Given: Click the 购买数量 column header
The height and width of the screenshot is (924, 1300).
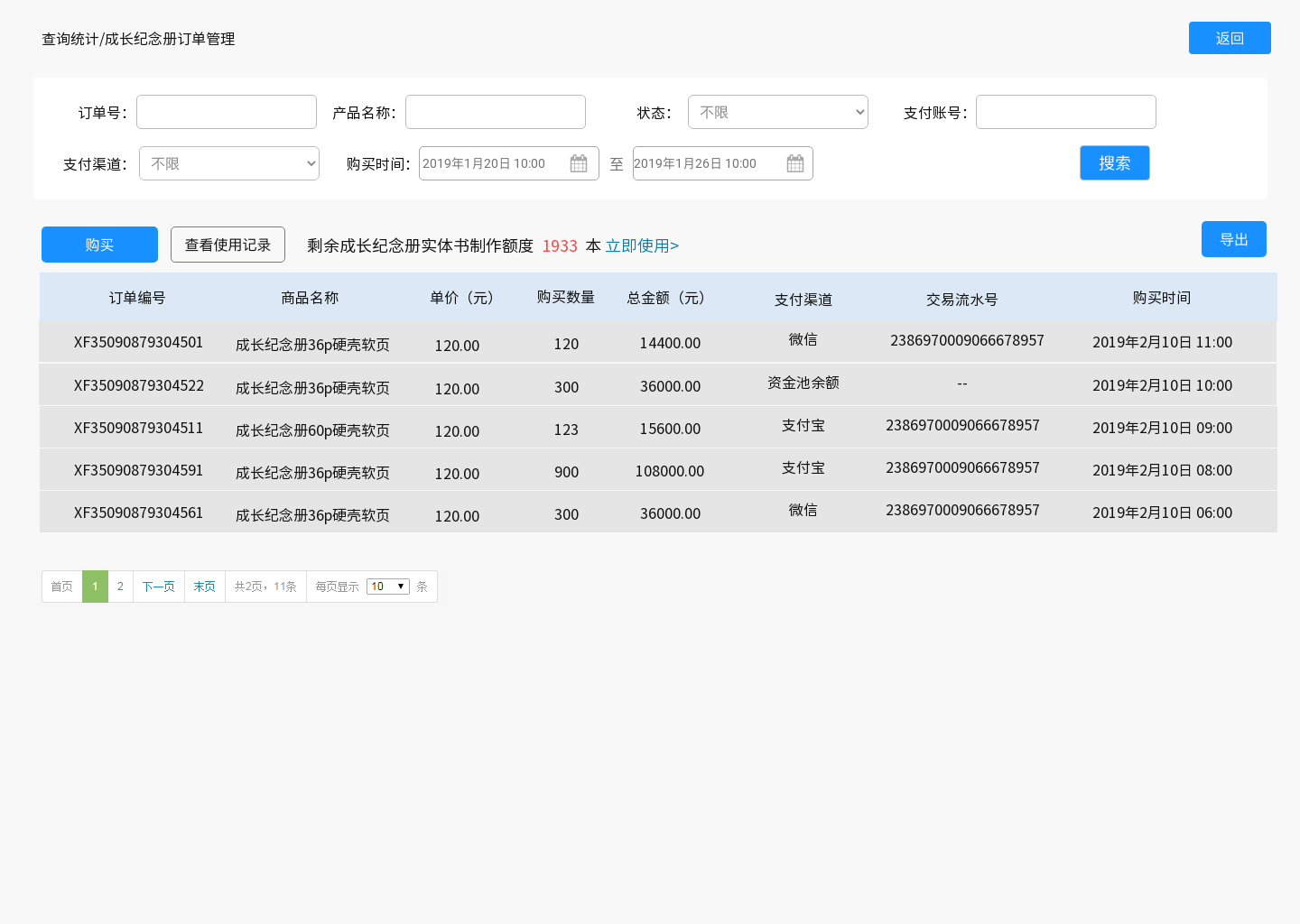Looking at the screenshot, I should point(566,298).
